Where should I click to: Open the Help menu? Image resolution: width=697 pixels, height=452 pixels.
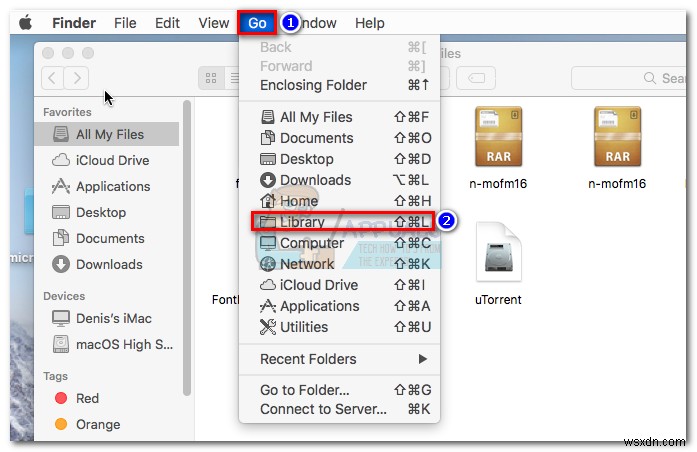pos(369,23)
